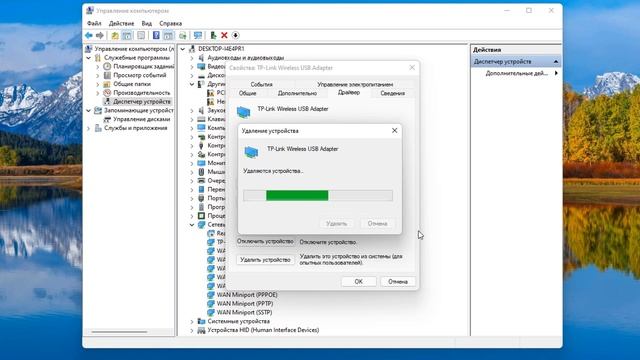Viewport: 640px width, 360px height.
Task: Open the Справка menu
Action: pyautogui.click(x=171, y=23)
